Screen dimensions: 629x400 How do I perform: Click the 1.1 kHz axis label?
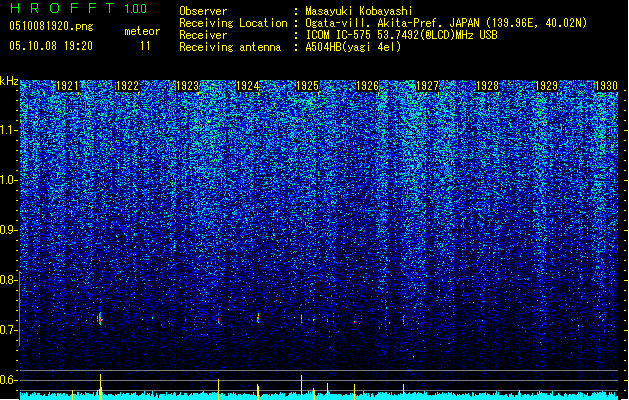[x=8, y=130]
